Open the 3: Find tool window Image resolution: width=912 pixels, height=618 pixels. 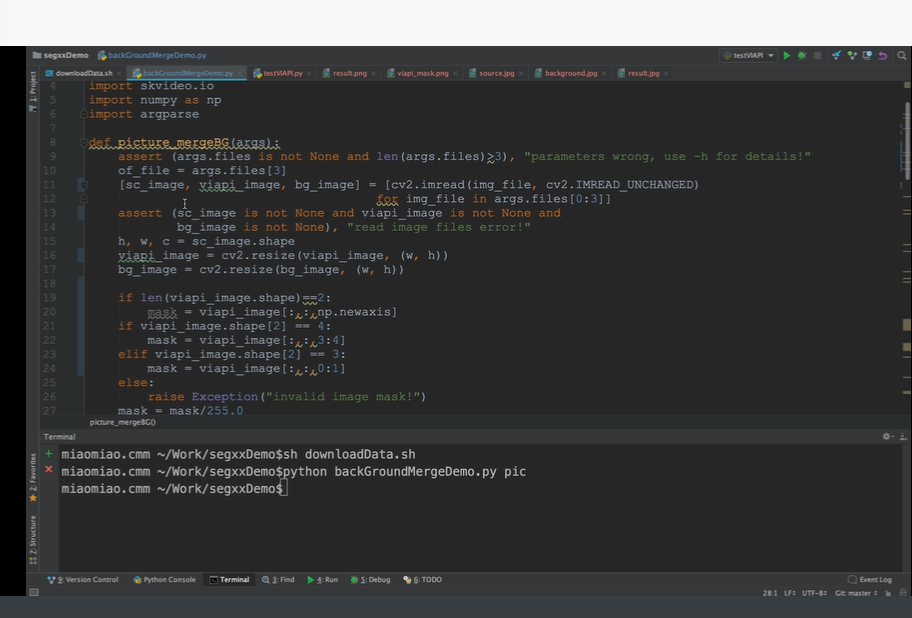click(x=278, y=580)
